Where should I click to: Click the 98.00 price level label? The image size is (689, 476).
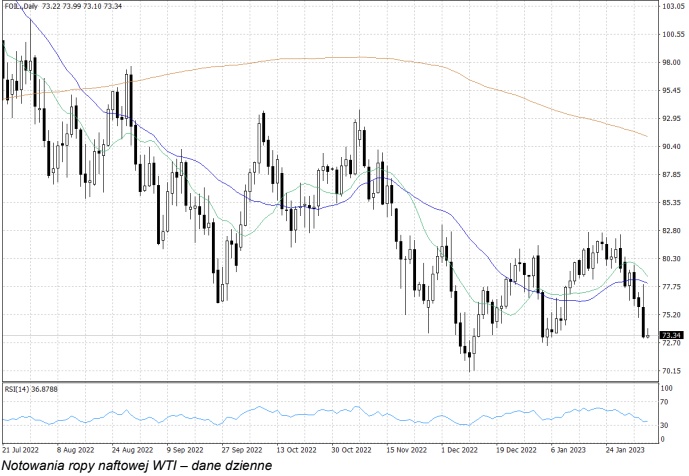pos(671,63)
